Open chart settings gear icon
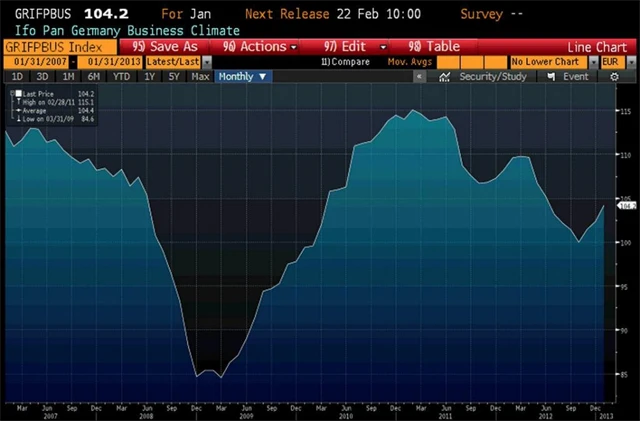Viewport: 640px width, 421px height. [x=614, y=76]
